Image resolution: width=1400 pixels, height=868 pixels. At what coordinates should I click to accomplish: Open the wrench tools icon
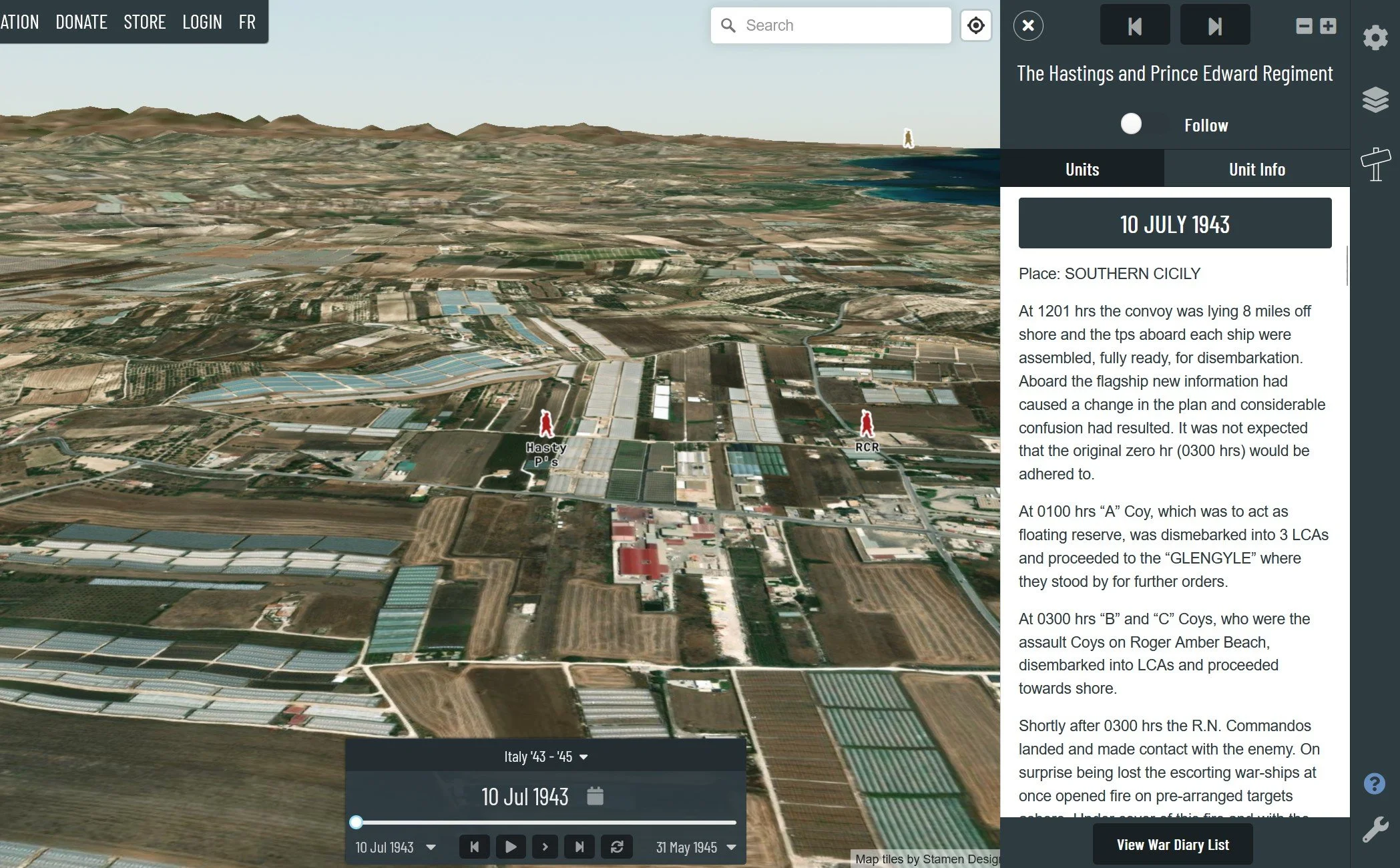click(x=1375, y=829)
